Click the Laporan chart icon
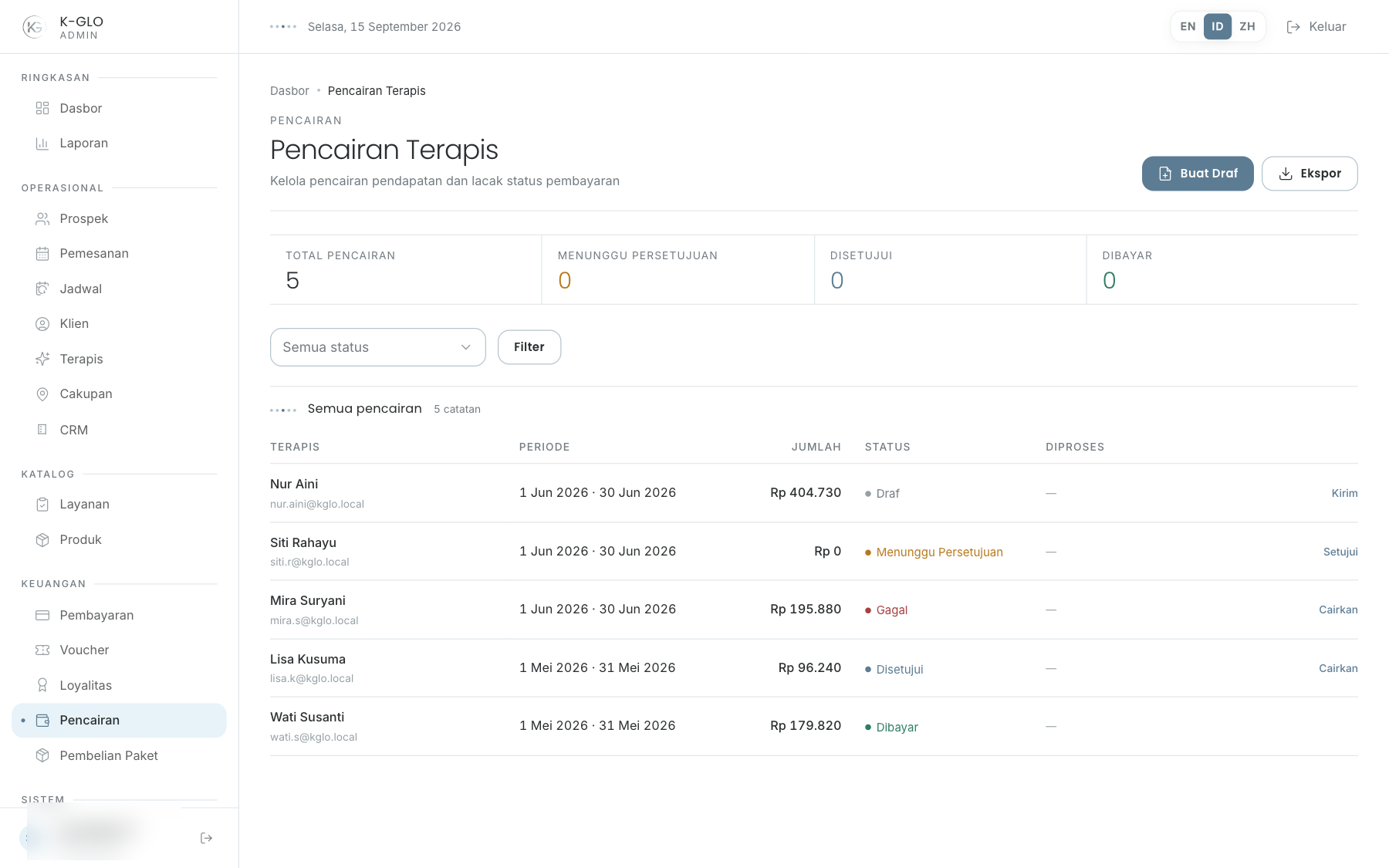 pyautogui.click(x=42, y=143)
